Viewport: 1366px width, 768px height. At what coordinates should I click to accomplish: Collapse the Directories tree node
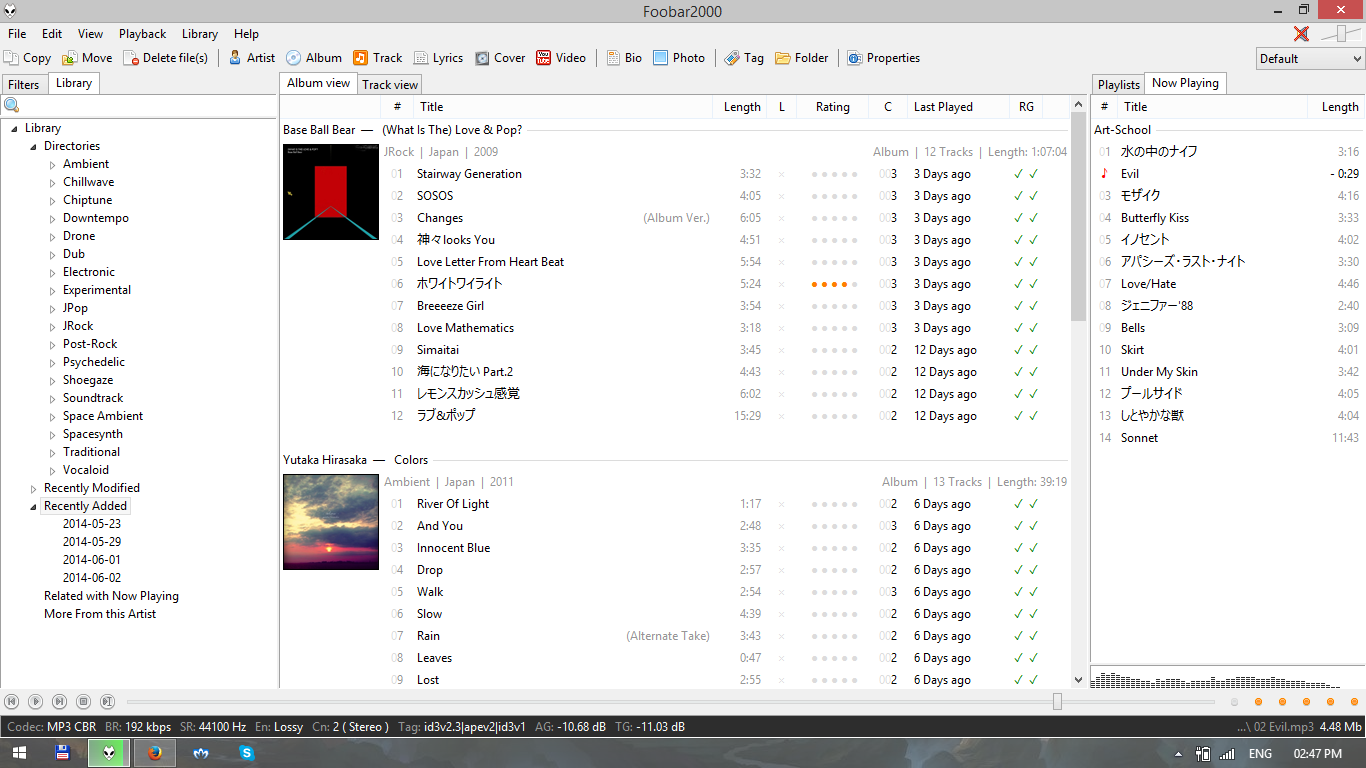tap(34, 146)
